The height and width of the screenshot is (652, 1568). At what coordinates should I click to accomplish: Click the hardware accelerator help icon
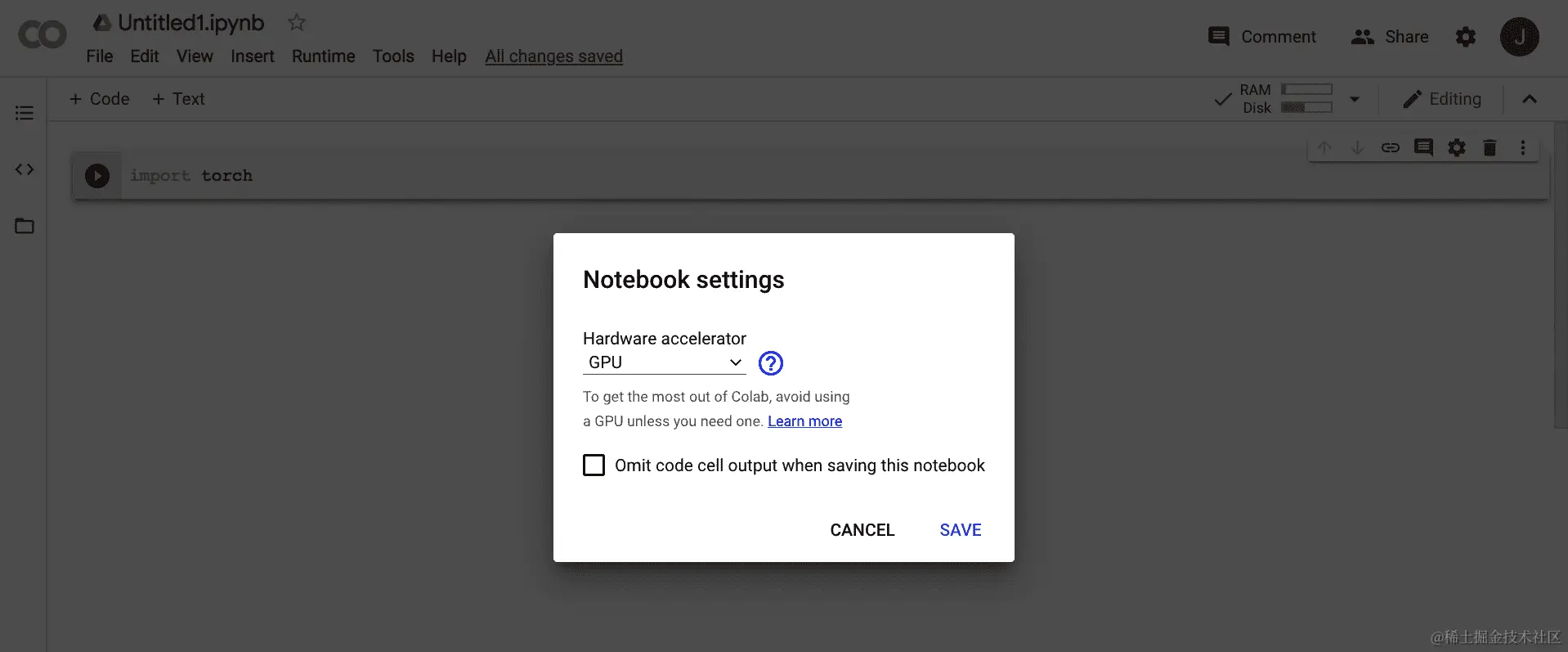coord(771,363)
